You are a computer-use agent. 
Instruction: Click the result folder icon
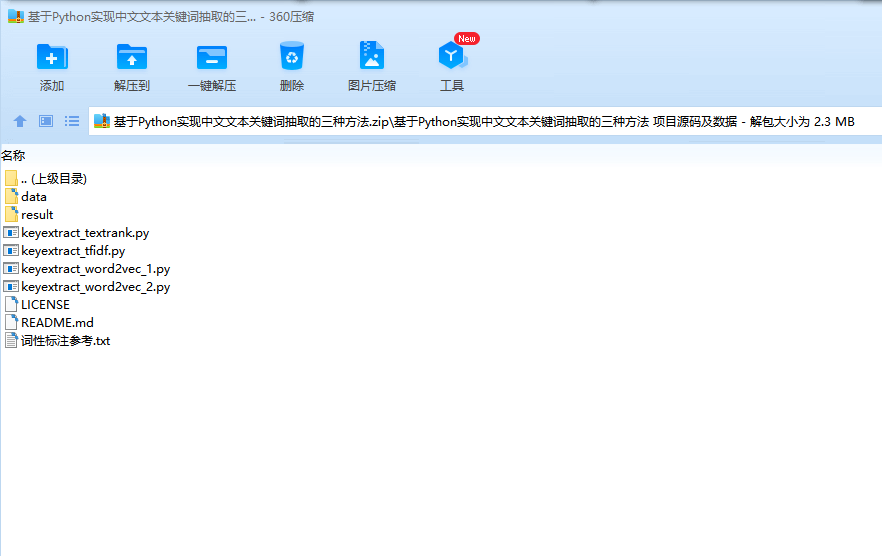click(11, 214)
